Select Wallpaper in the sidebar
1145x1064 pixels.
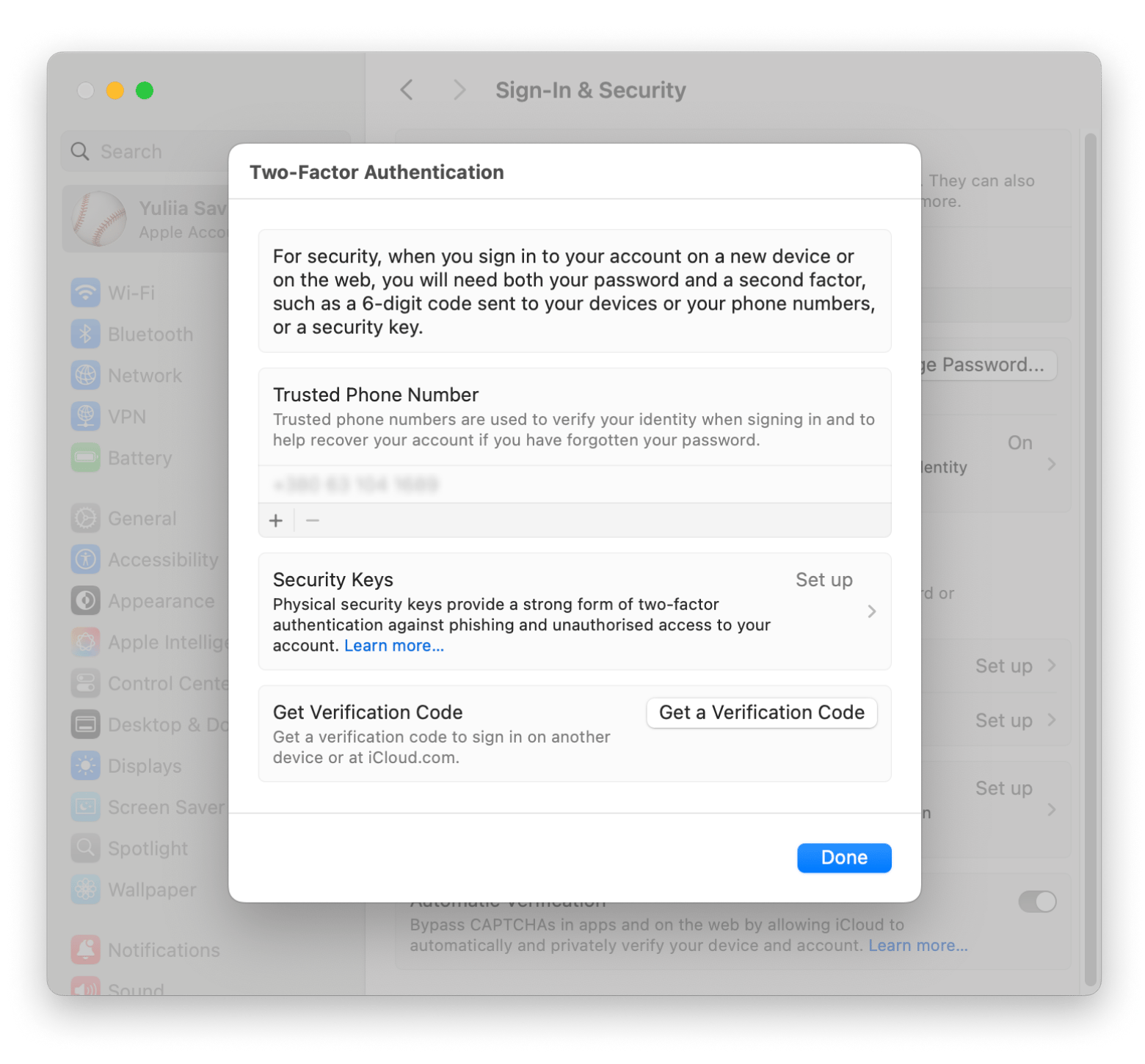152,889
